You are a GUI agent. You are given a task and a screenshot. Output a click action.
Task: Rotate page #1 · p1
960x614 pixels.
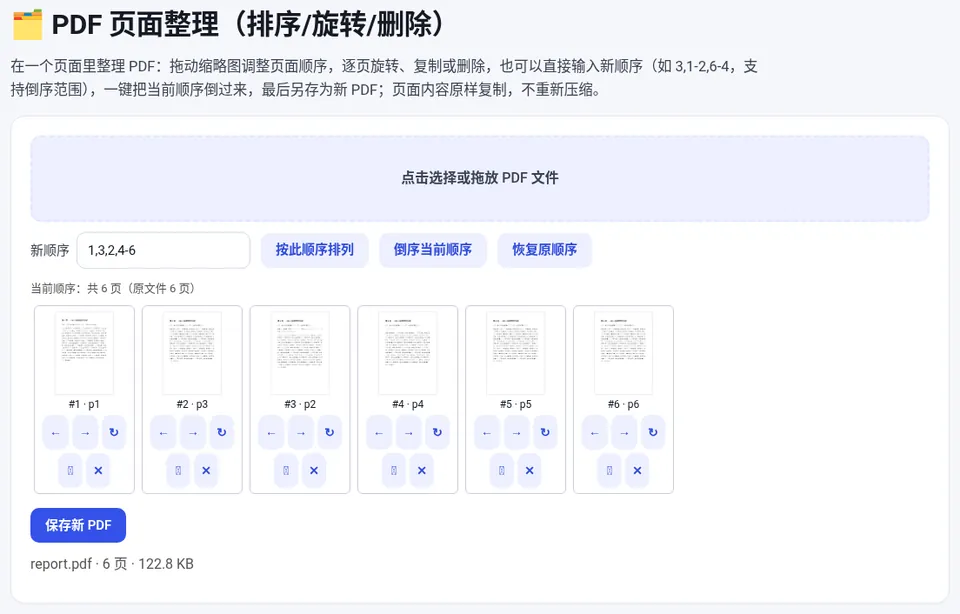pyautogui.click(x=114, y=433)
